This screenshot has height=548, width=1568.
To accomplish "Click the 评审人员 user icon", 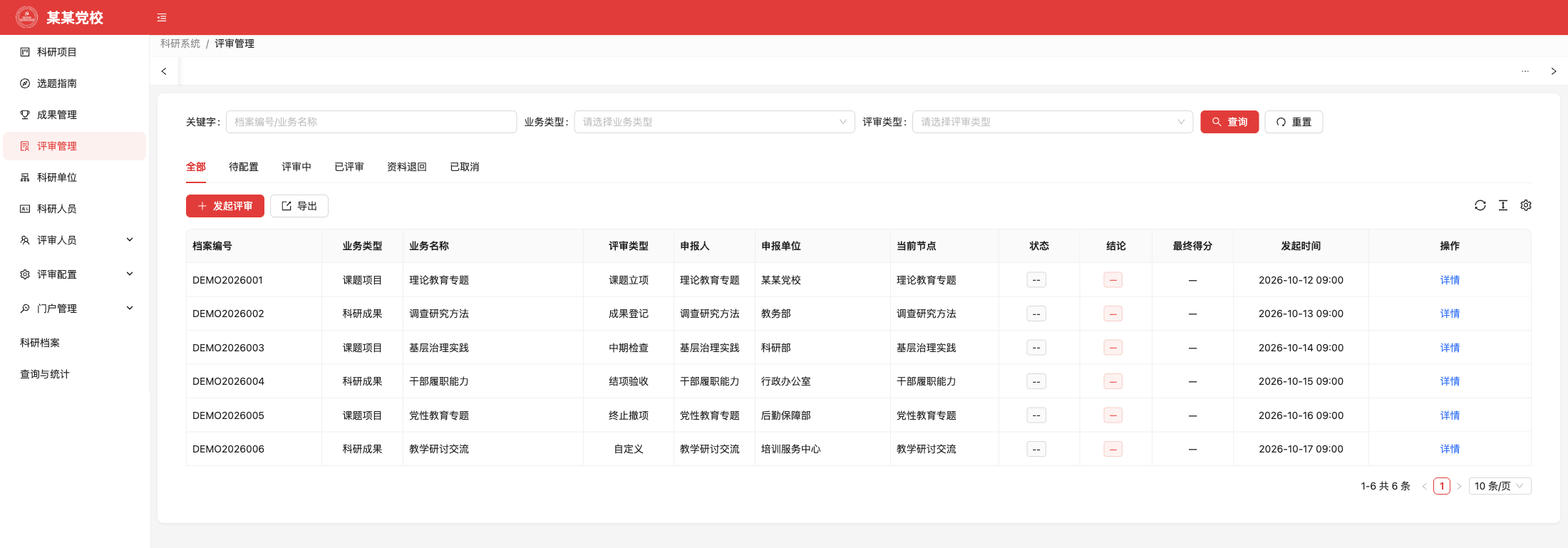I will pyautogui.click(x=25, y=240).
